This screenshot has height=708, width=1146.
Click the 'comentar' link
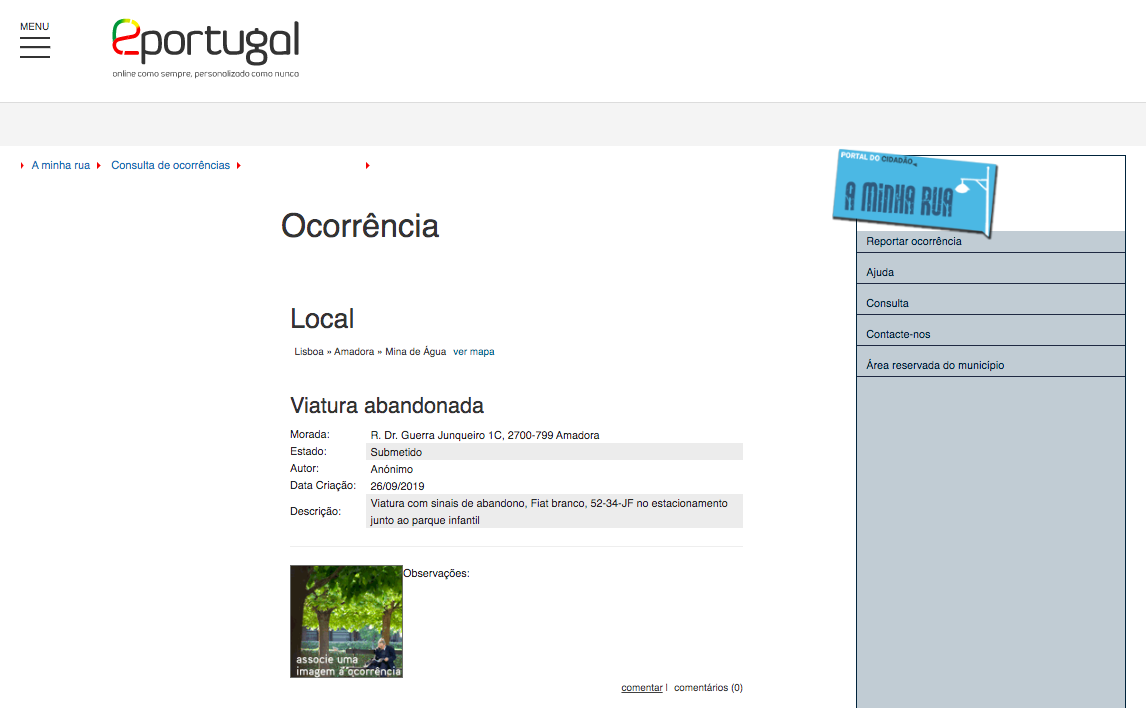click(x=641, y=688)
